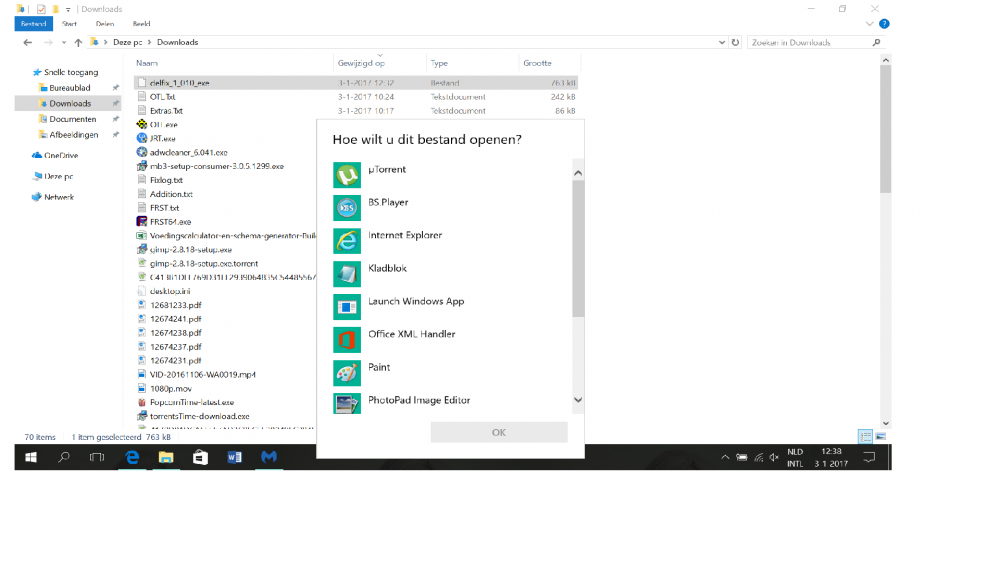Viewport: 1000px width, 563px height.
Task: Go back with the back arrow
Action: click(27, 42)
